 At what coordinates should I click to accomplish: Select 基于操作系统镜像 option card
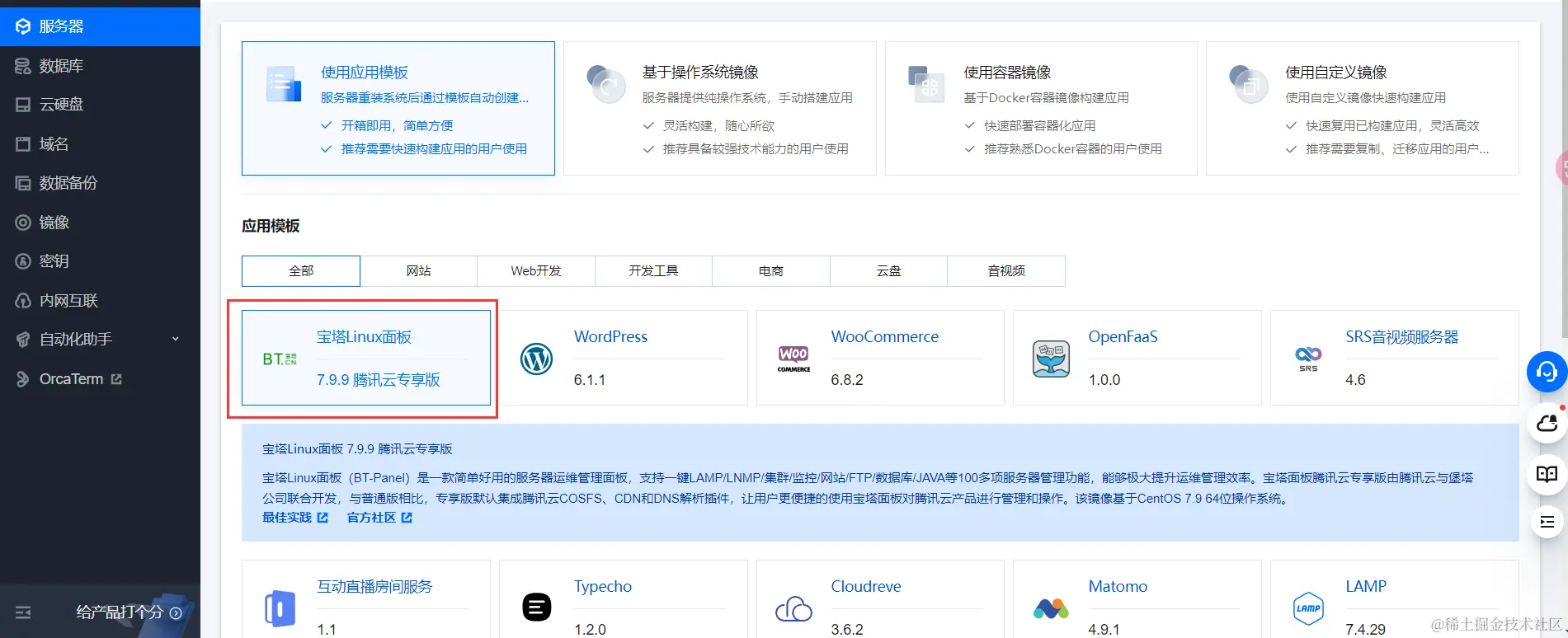pyautogui.click(x=719, y=108)
